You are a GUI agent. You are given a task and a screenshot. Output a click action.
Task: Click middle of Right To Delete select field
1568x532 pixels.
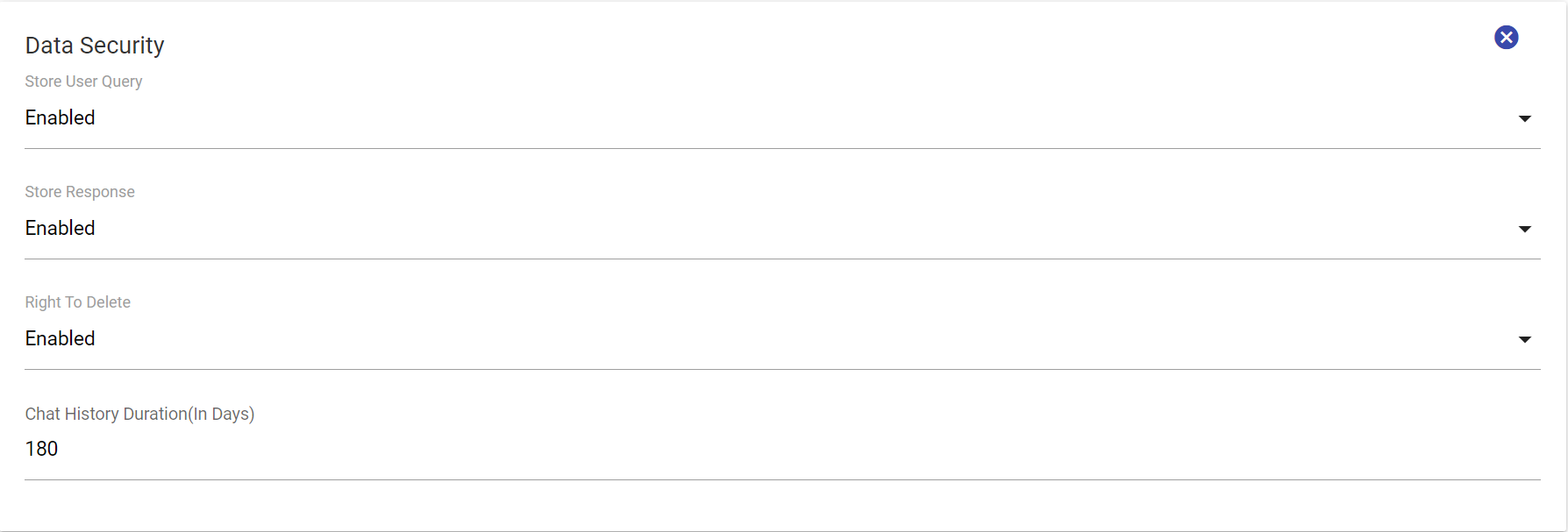click(782, 339)
